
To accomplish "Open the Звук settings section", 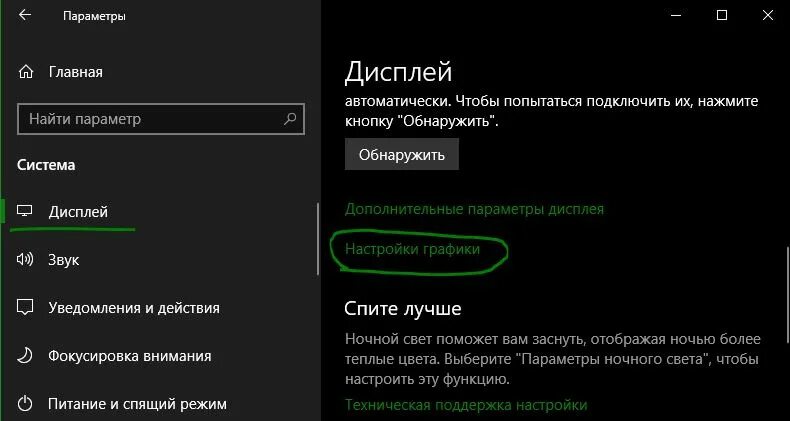I will coord(64,260).
